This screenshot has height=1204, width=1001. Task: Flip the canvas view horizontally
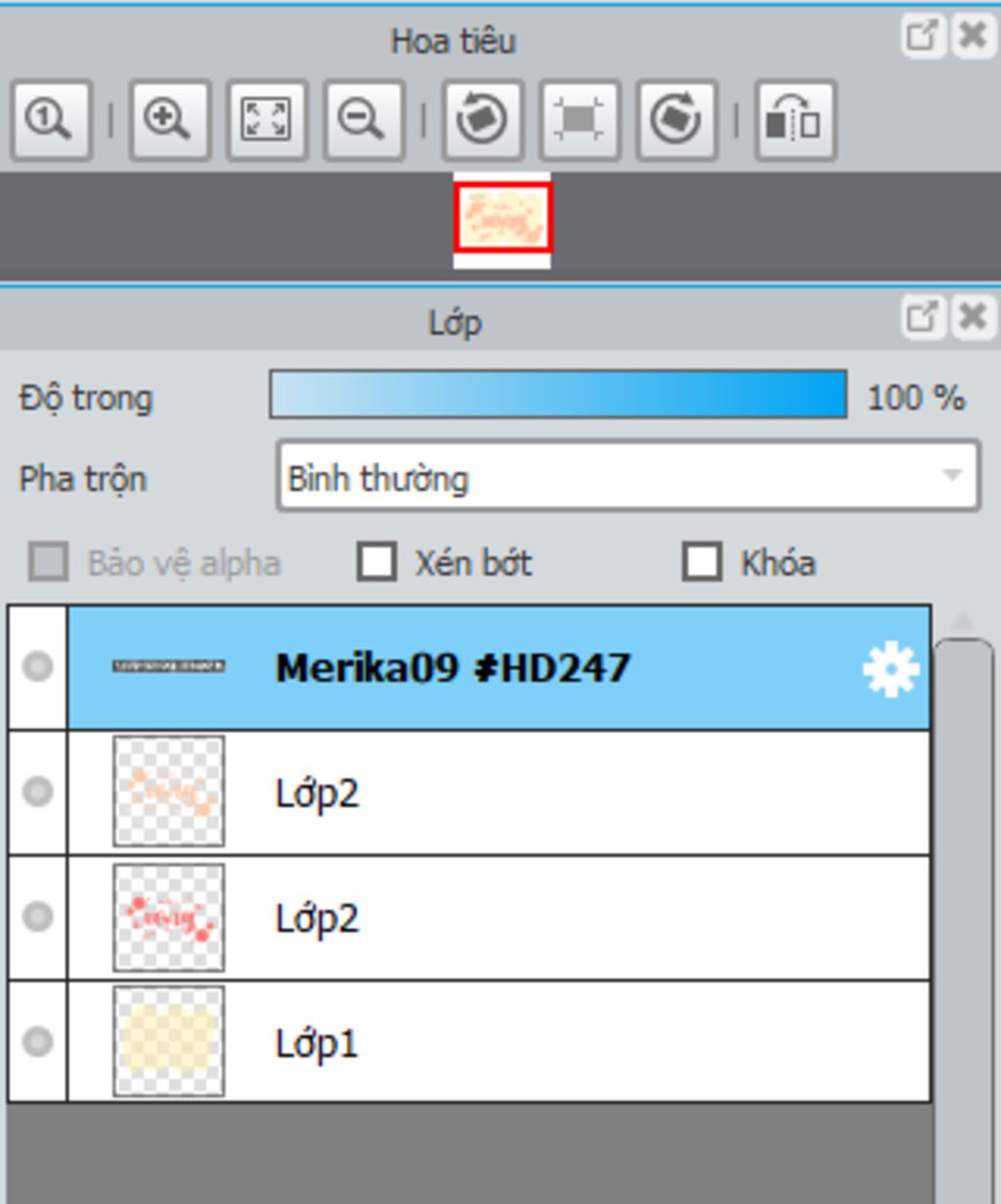pyautogui.click(x=795, y=120)
